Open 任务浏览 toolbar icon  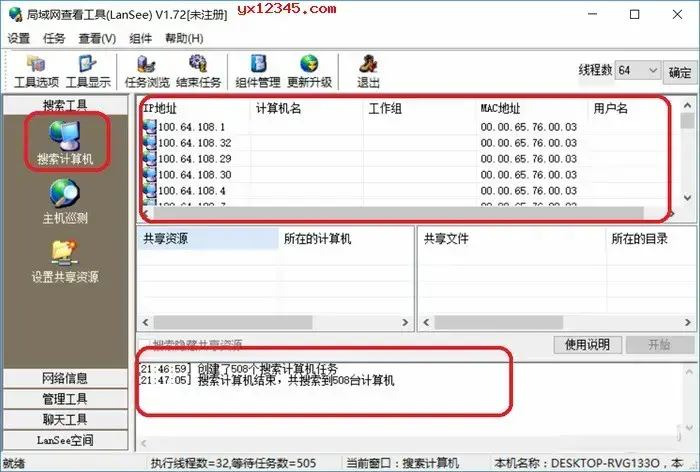146,64
